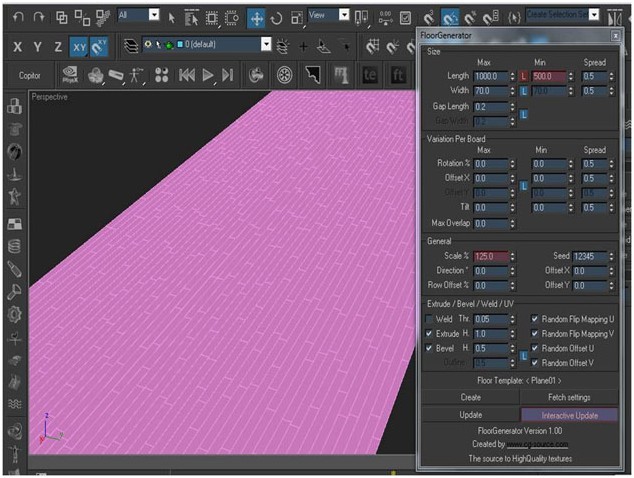Adjust the Gap Length spinner arrows
This screenshot has width=634, height=478.
(x=513, y=107)
